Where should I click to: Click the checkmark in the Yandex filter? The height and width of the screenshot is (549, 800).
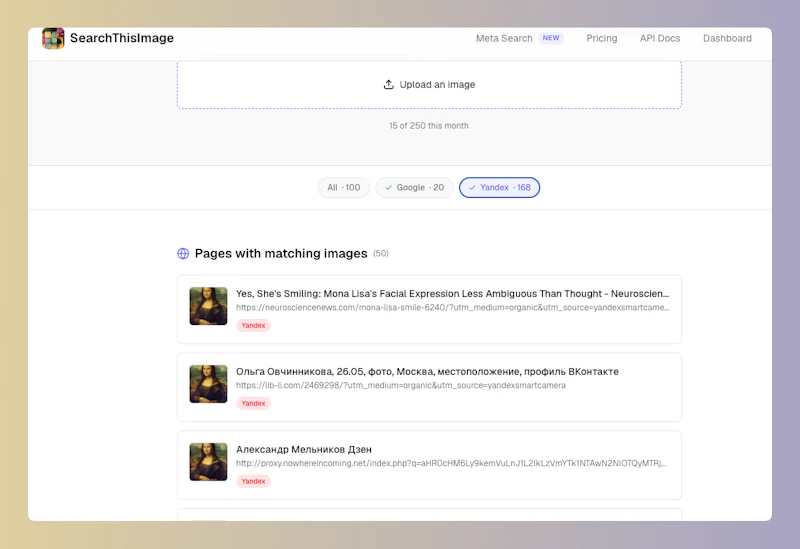click(x=472, y=187)
